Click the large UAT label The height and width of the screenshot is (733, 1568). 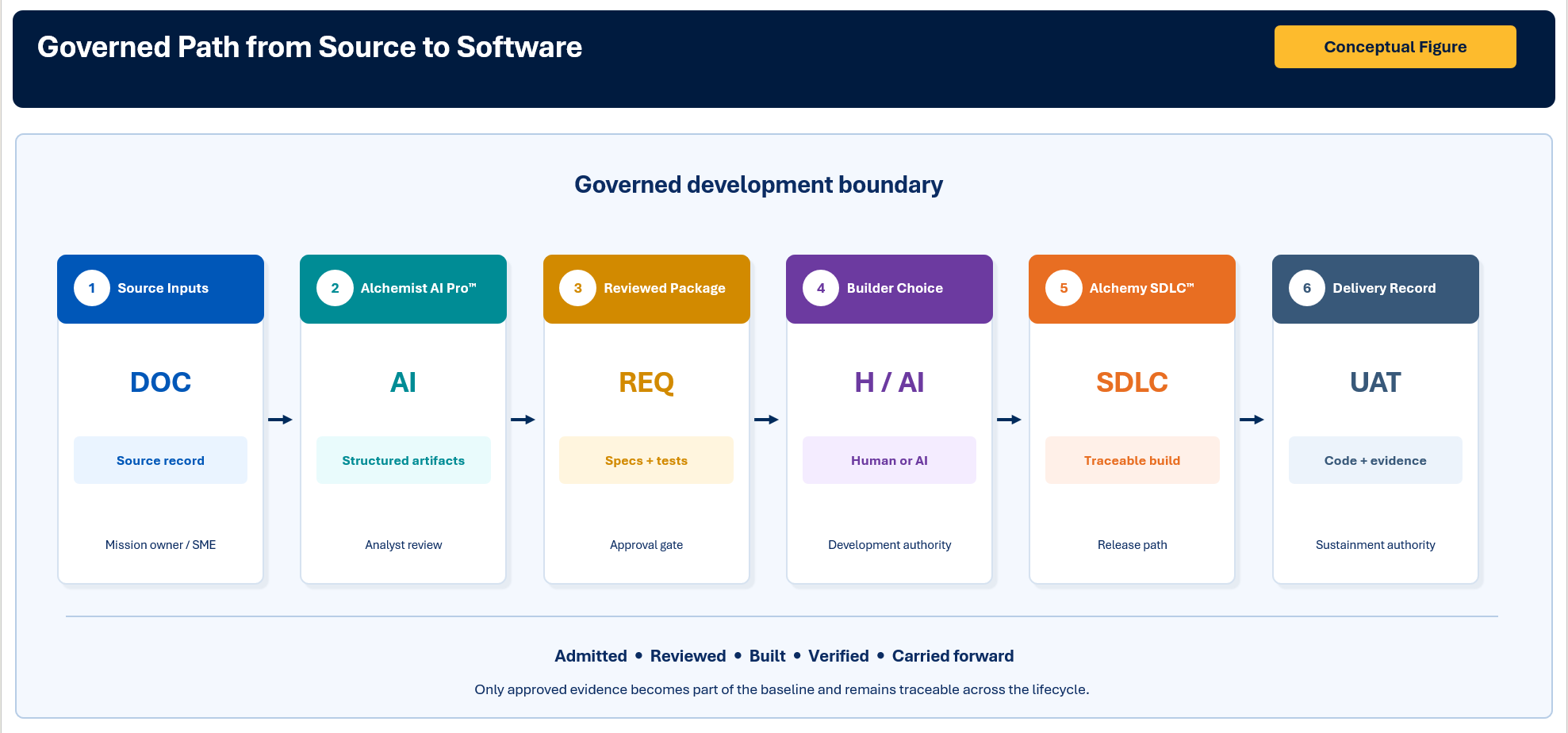pyautogui.click(x=1375, y=382)
